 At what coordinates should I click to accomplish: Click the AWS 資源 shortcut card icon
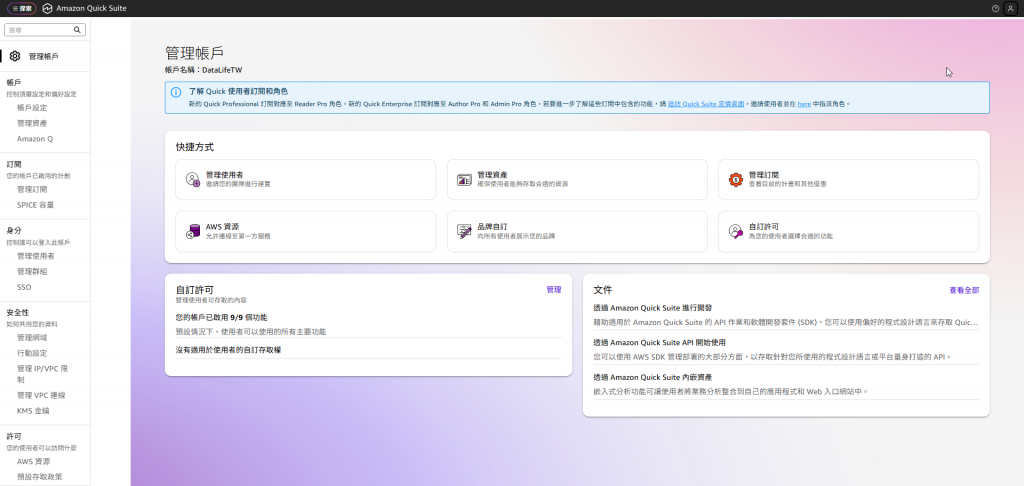[193, 231]
